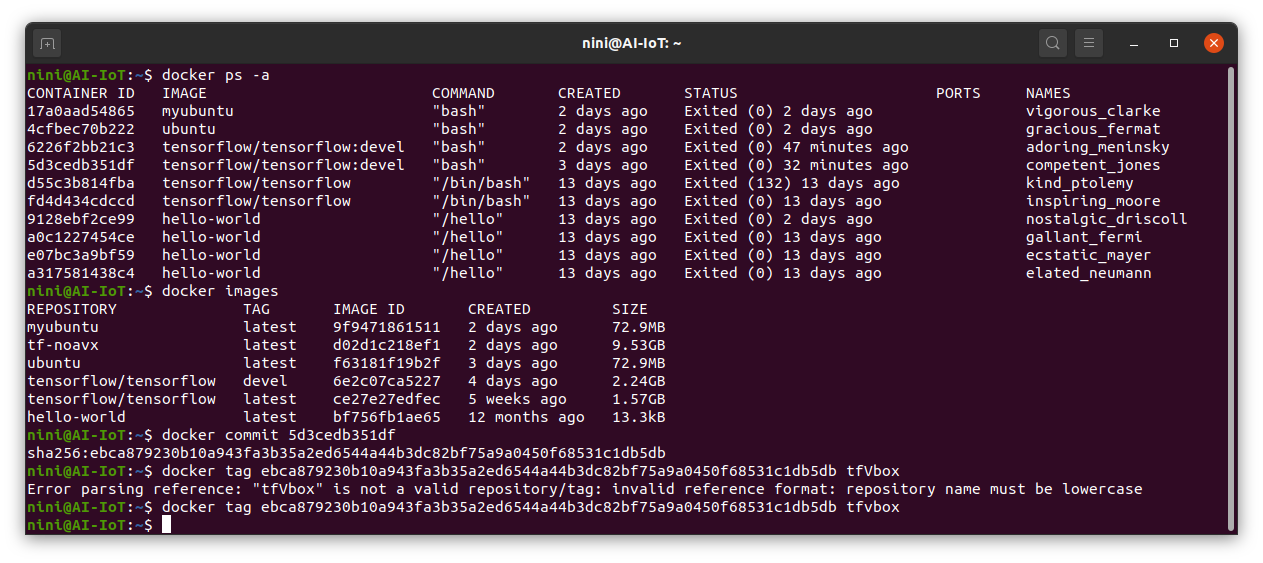Click container name elated_neumann

[x=1089, y=273]
